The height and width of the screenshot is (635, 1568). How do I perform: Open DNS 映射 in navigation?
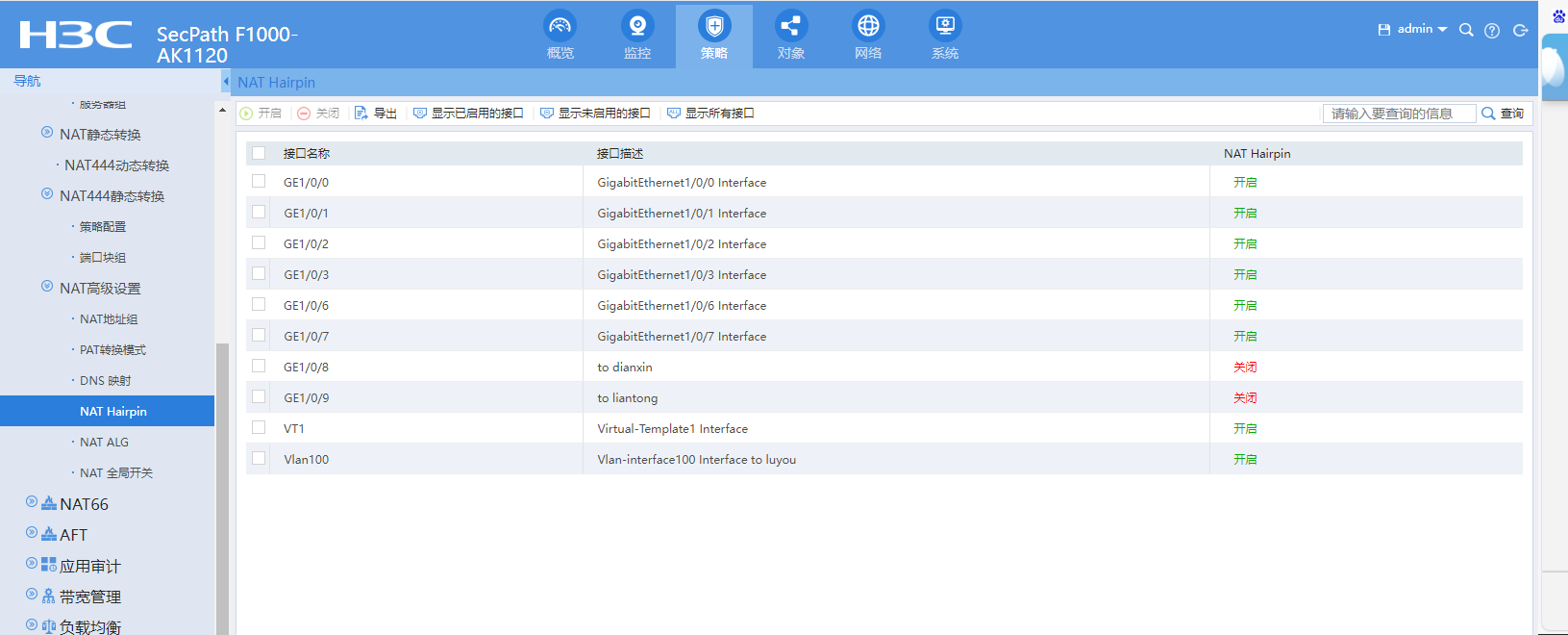click(106, 381)
